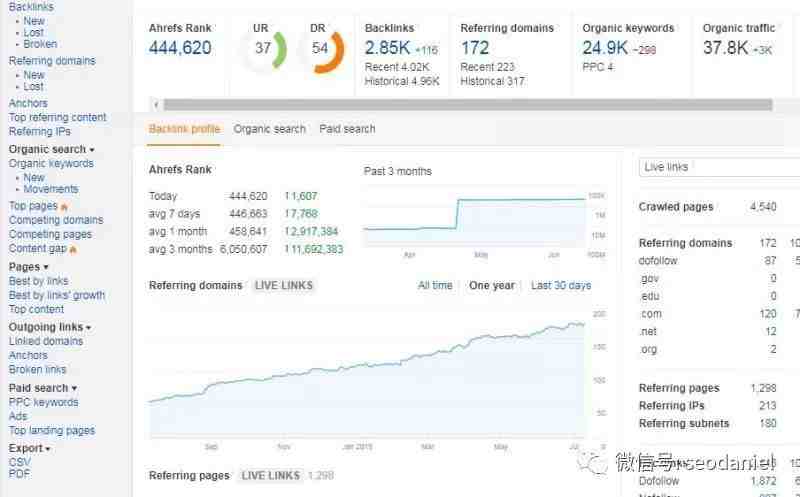
Task: Collapse the Pages sidebar section
Action: tap(29, 267)
